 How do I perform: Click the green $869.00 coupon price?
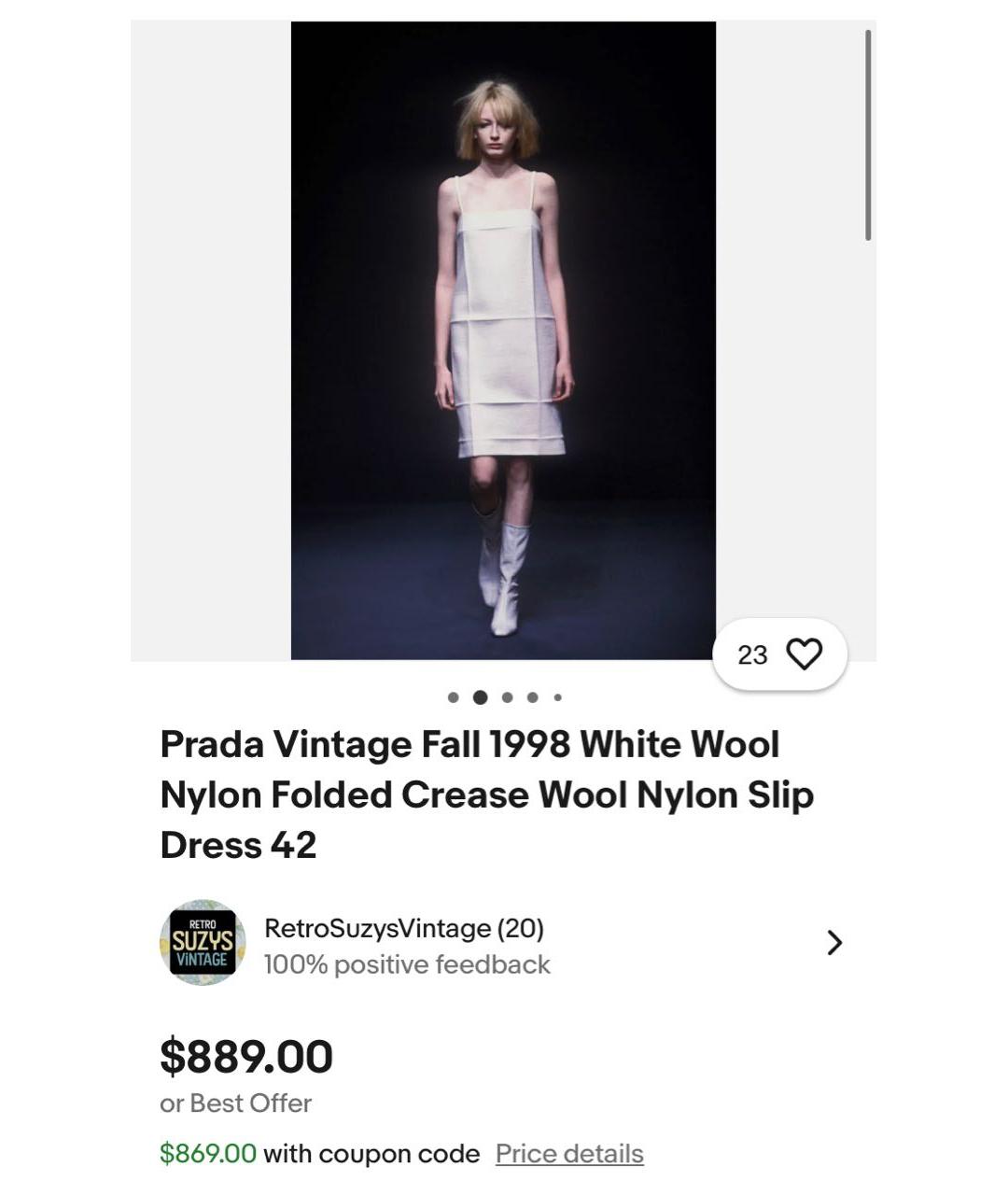click(207, 1154)
